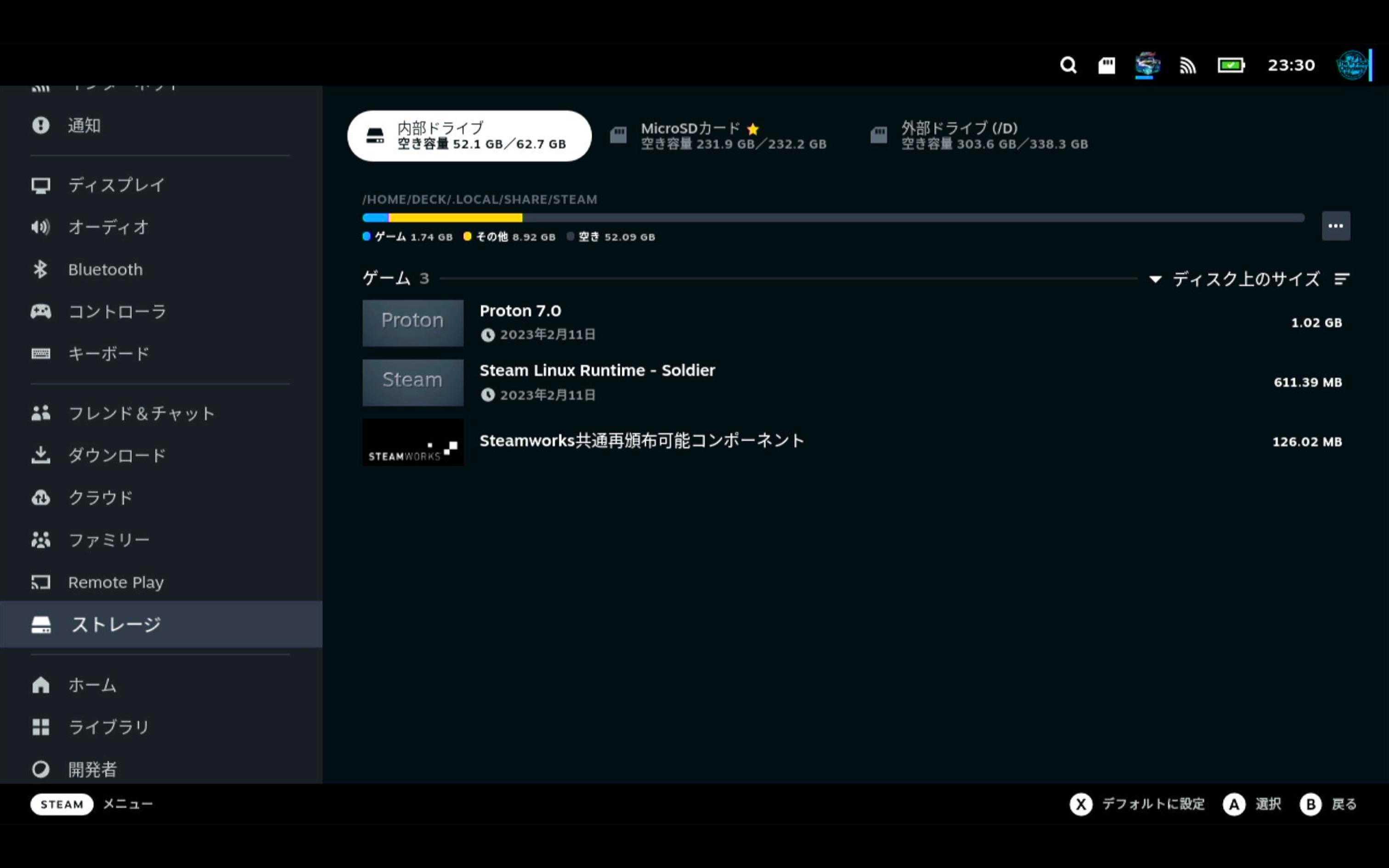Screen dimensions: 1389x868
Task: Click the three-dots storage options button
Action: click(x=1335, y=225)
